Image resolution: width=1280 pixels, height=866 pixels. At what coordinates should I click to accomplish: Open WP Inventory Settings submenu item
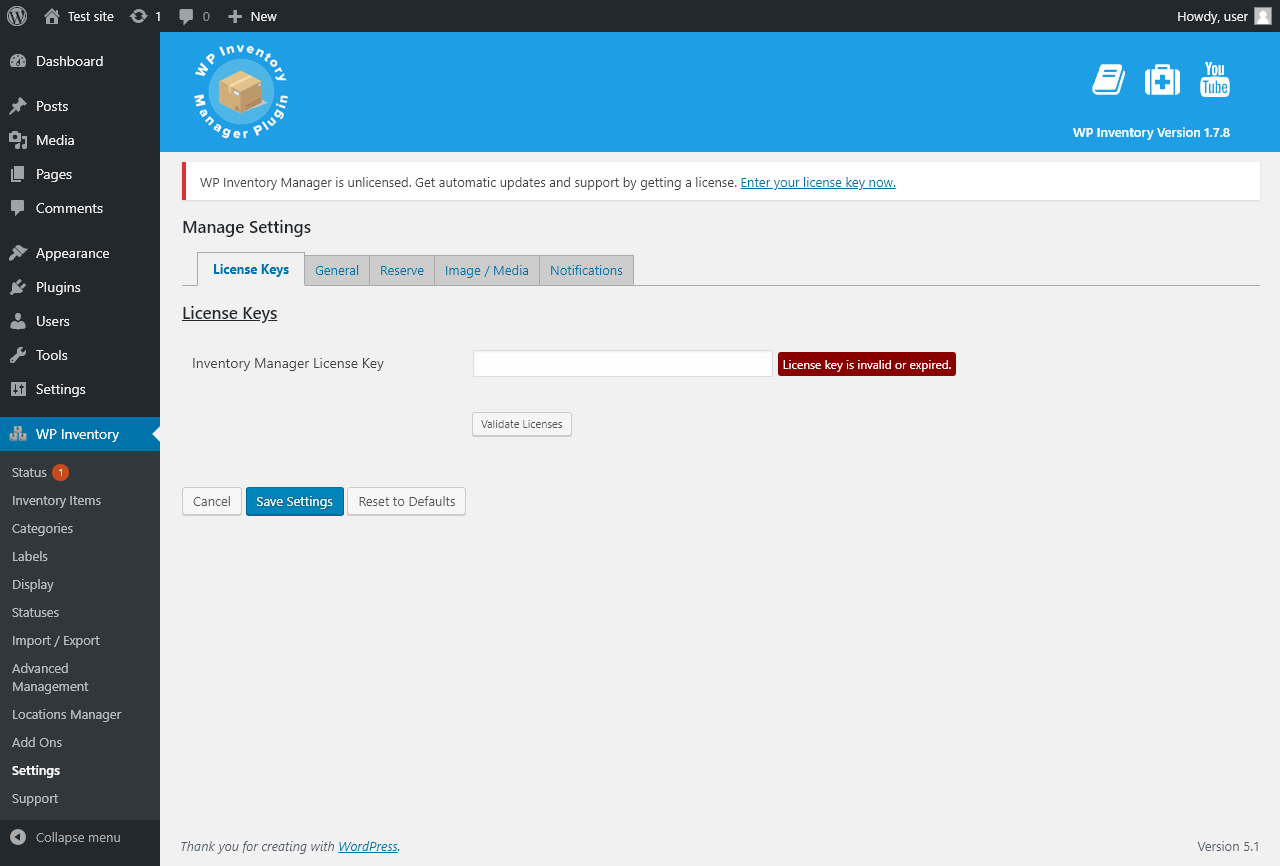point(80,770)
